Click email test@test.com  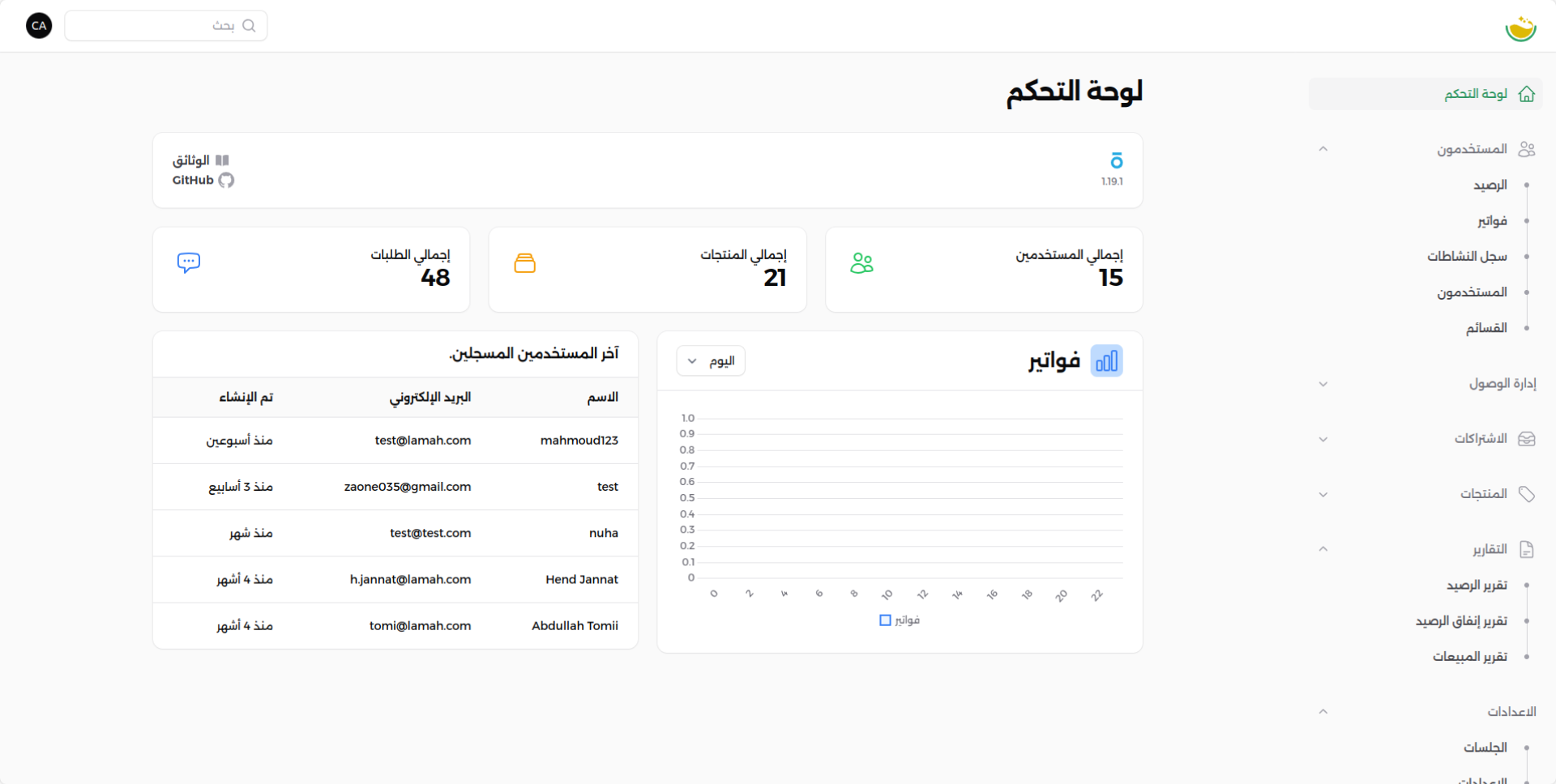pos(430,533)
